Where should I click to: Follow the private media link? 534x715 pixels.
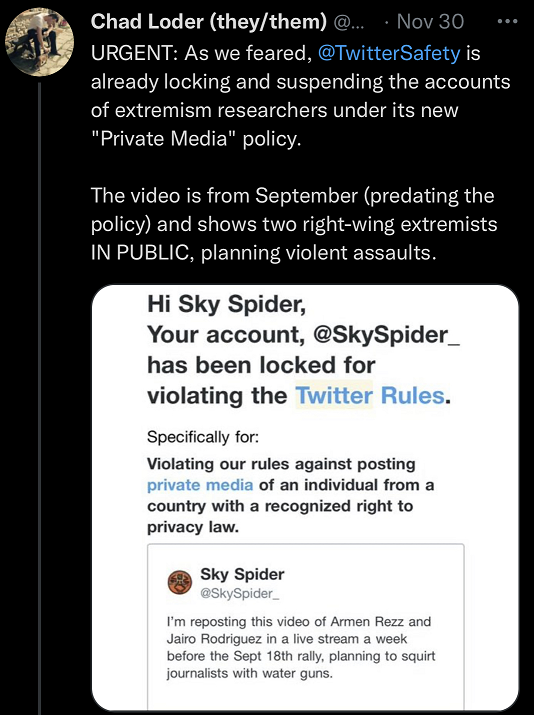tap(200, 485)
